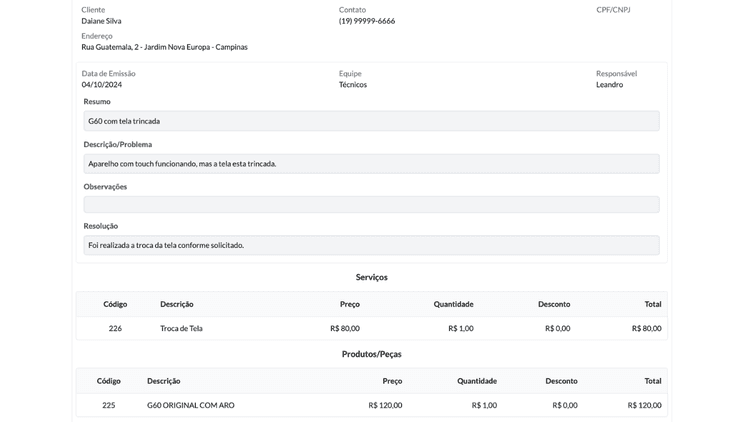The height and width of the screenshot is (422, 750).
Task: Select the G60 ORIGINAL COM ARO product
Action: click(x=190, y=405)
